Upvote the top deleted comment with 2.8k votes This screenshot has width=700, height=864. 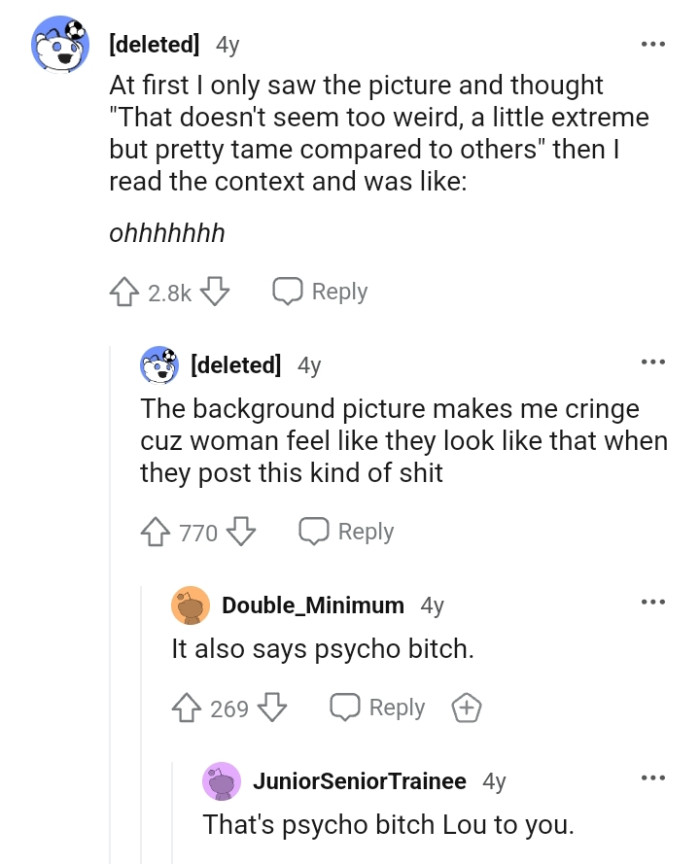(x=123, y=292)
